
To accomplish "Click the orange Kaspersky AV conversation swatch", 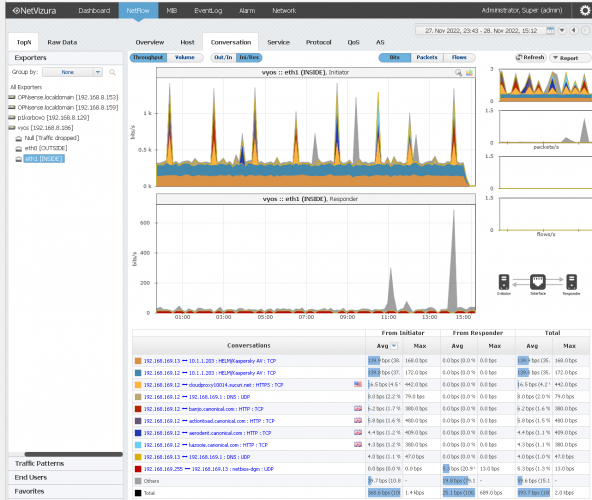I will (x=138, y=361).
